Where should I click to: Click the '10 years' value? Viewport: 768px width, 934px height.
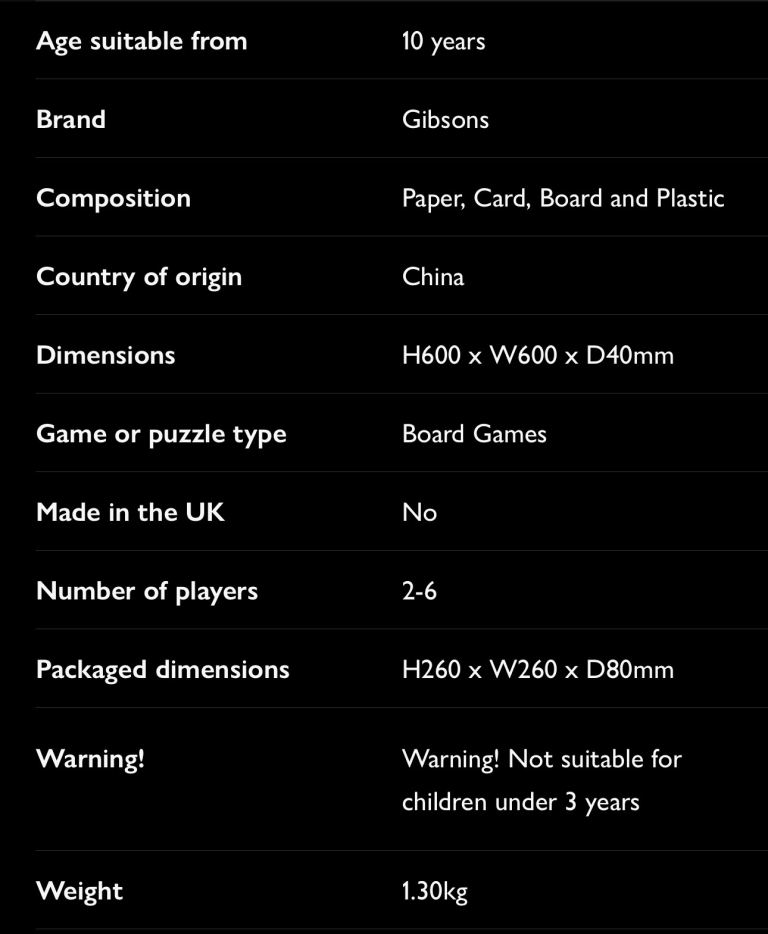coord(443,41)
